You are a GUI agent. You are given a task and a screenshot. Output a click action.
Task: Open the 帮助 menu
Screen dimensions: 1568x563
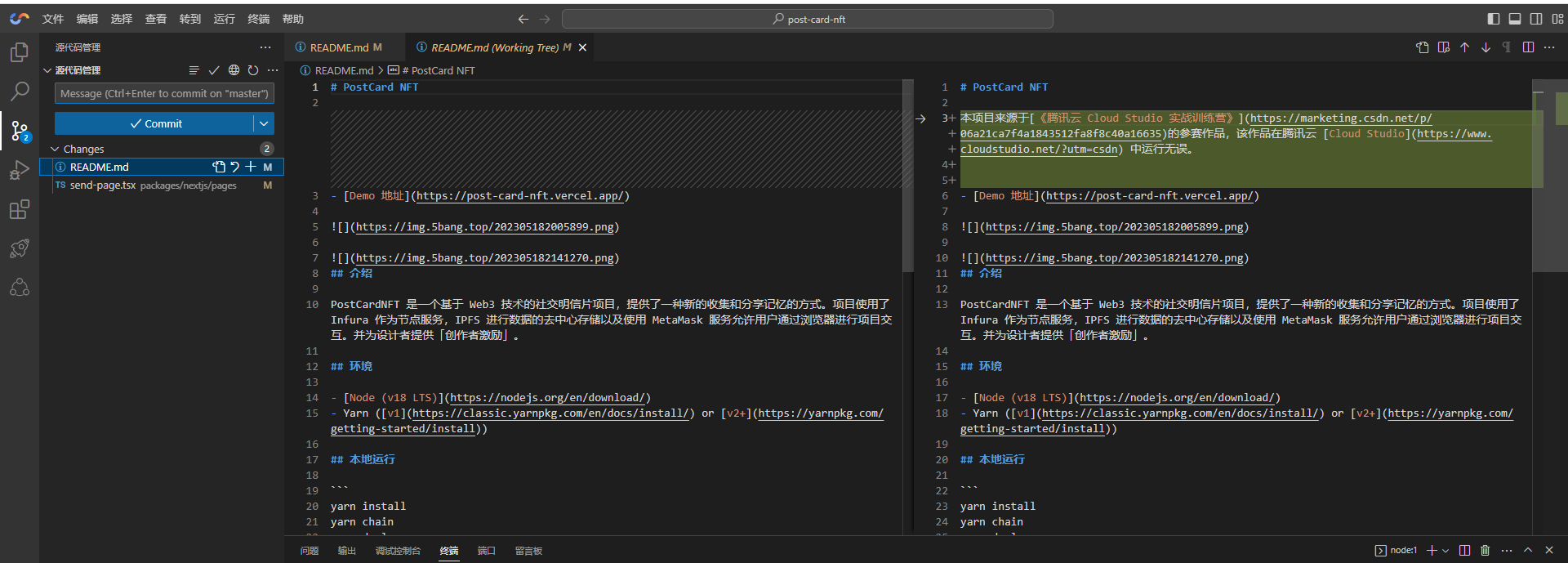(293, 19)
